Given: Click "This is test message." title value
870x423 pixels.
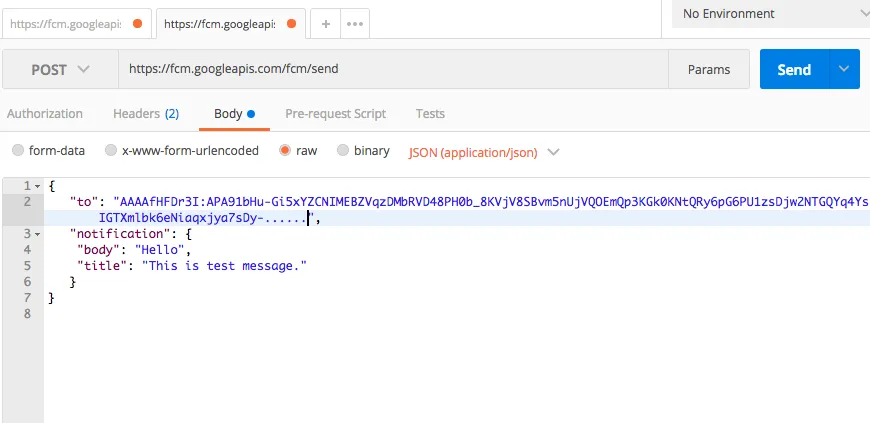Looking at the screenshot, I should [x=225, y=266].
